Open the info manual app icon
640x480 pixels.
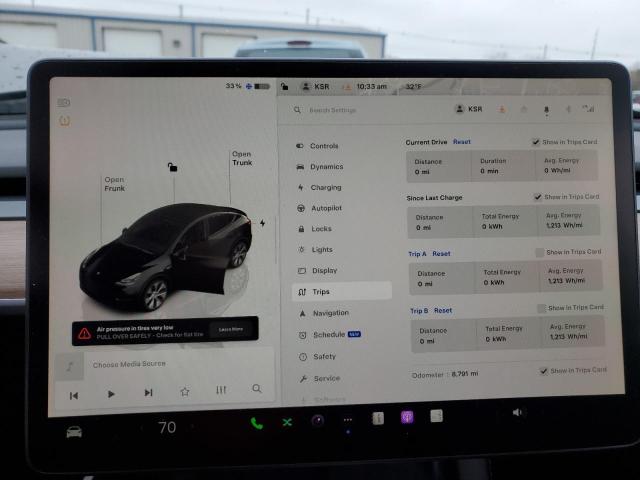(x=378, y=418)
